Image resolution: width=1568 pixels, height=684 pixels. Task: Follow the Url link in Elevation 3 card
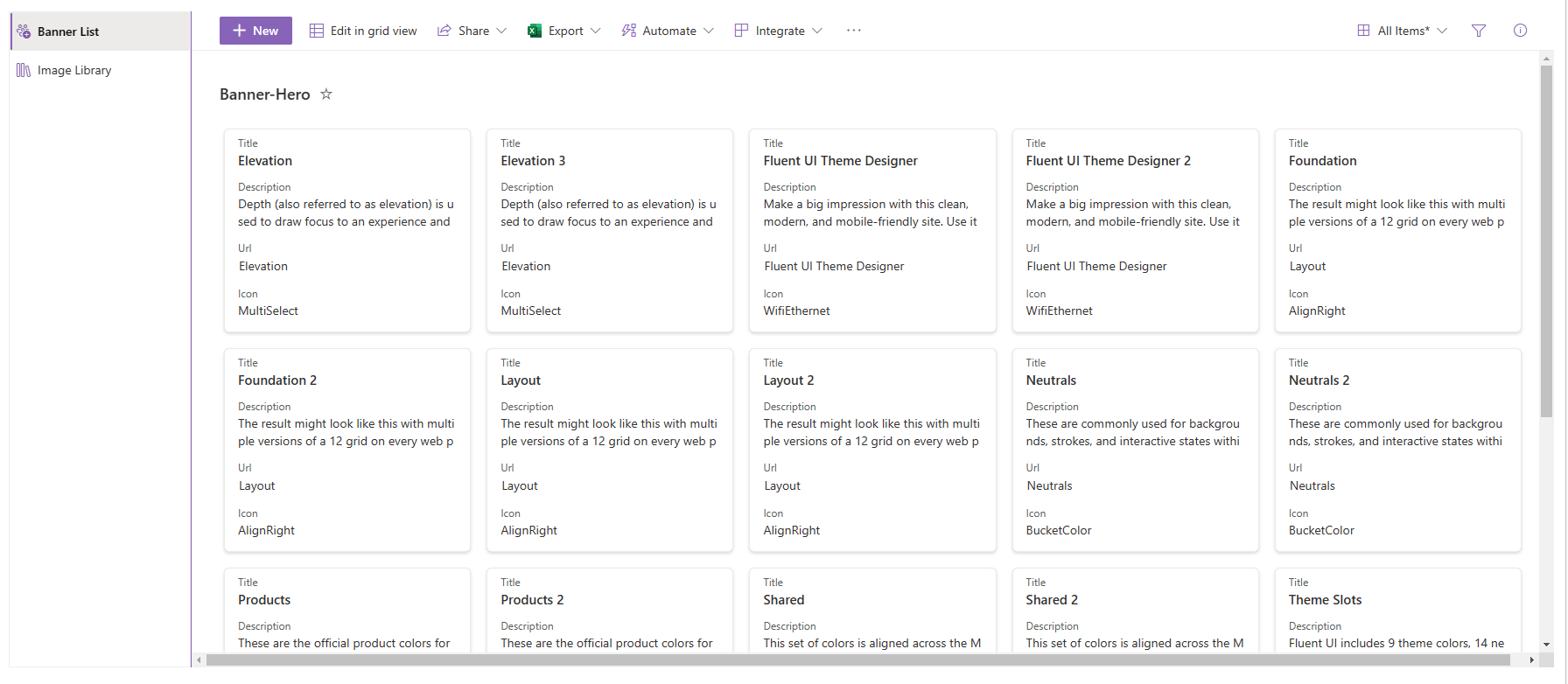526,266
